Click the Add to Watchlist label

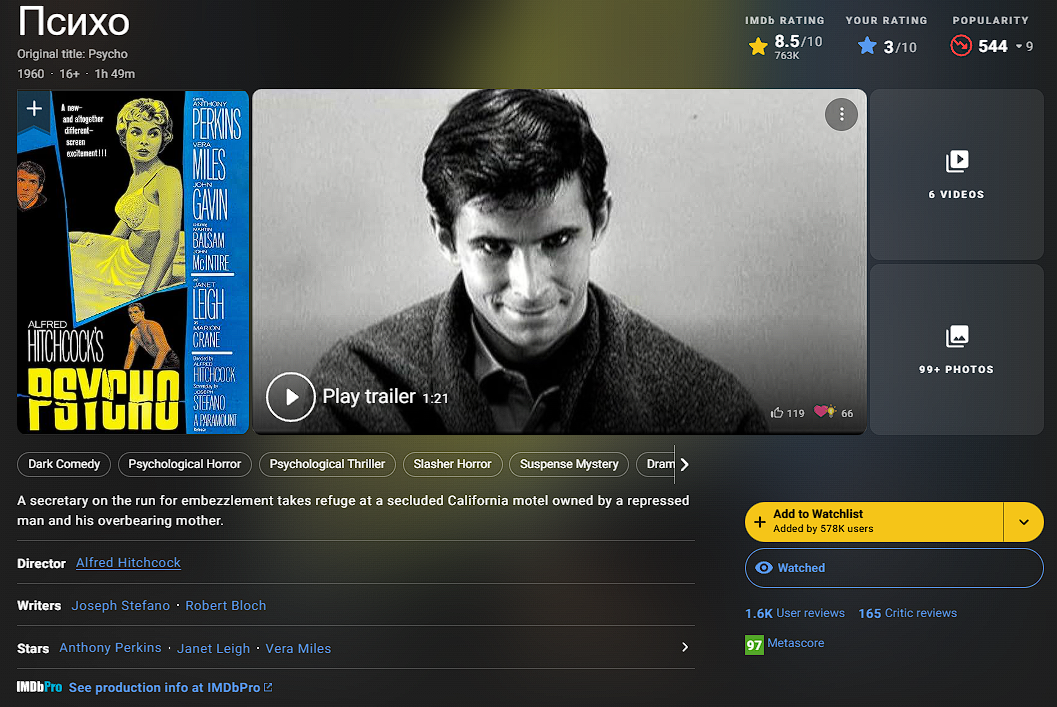coord(818,514)
